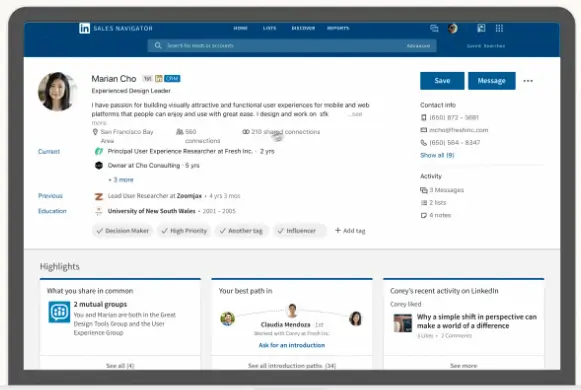Open article 'Why a simple shift in perspective'
The width and height of the screenshot is (581, 390).
point(477,321)
